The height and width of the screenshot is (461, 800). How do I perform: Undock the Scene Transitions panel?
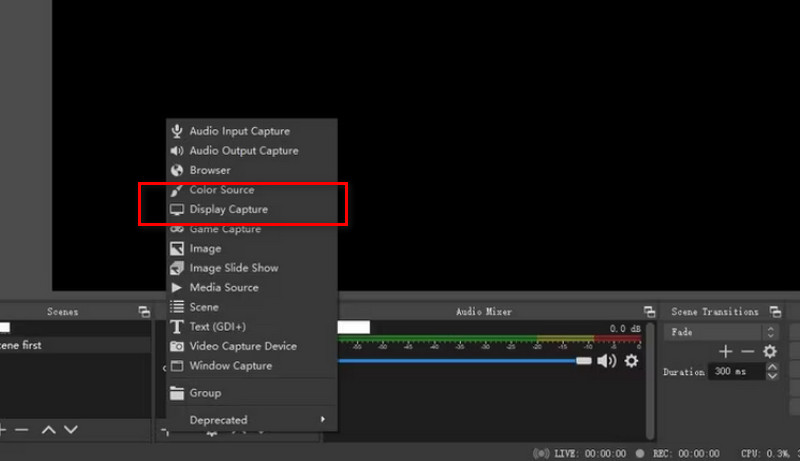[x=776, y=312]
